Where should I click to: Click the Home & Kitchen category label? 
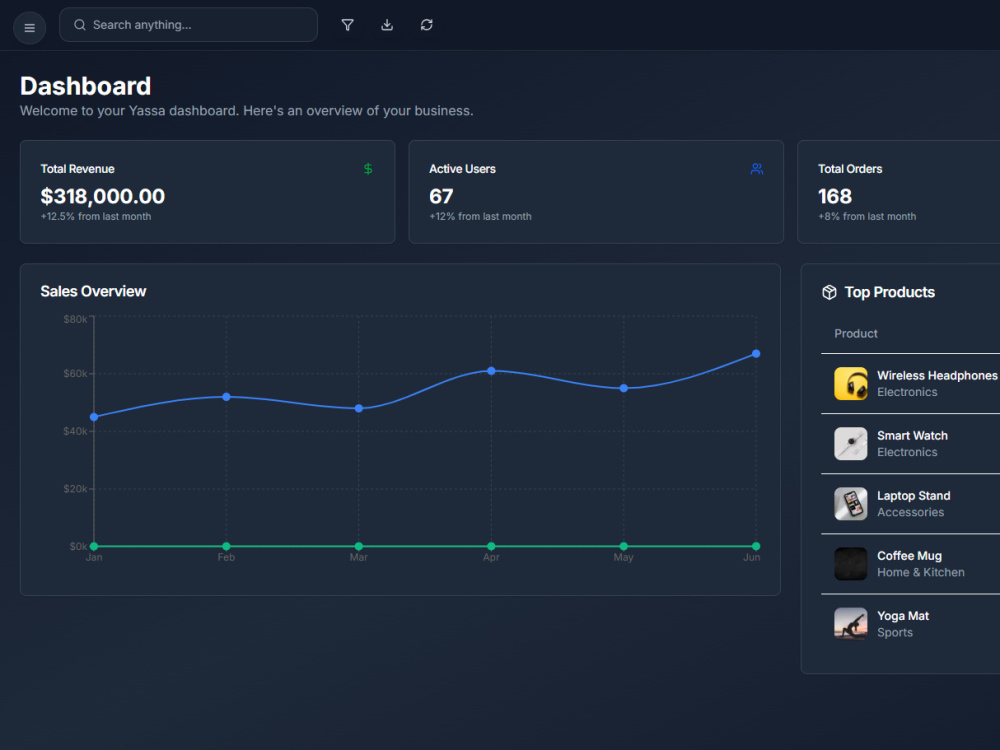pyautogui.click(x=920, y=572)
